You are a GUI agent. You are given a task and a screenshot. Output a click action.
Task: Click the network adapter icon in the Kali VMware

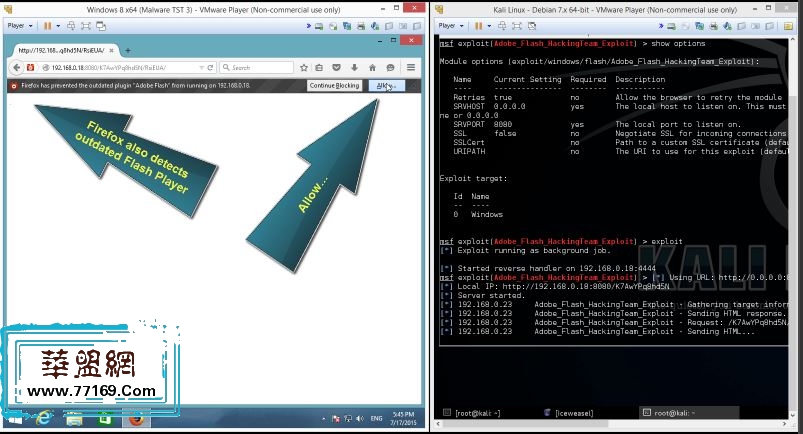[x=699, y=26]
